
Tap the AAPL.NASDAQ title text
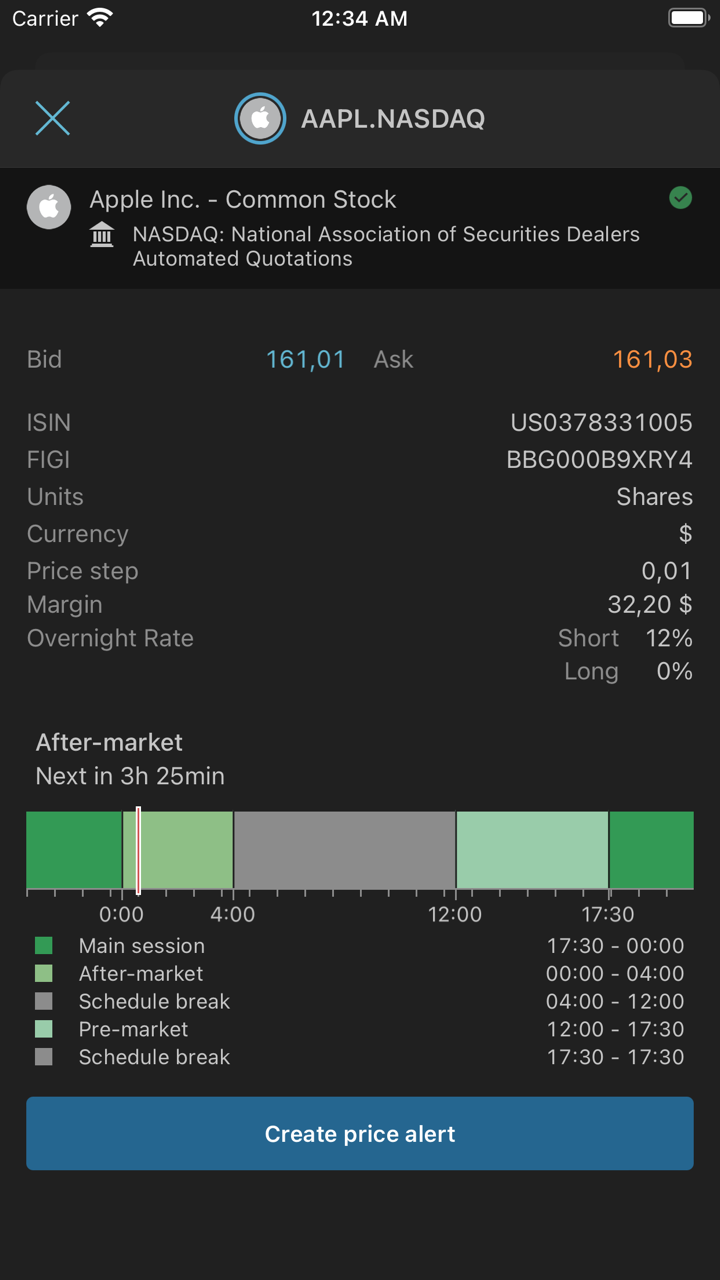coord(393,118)
